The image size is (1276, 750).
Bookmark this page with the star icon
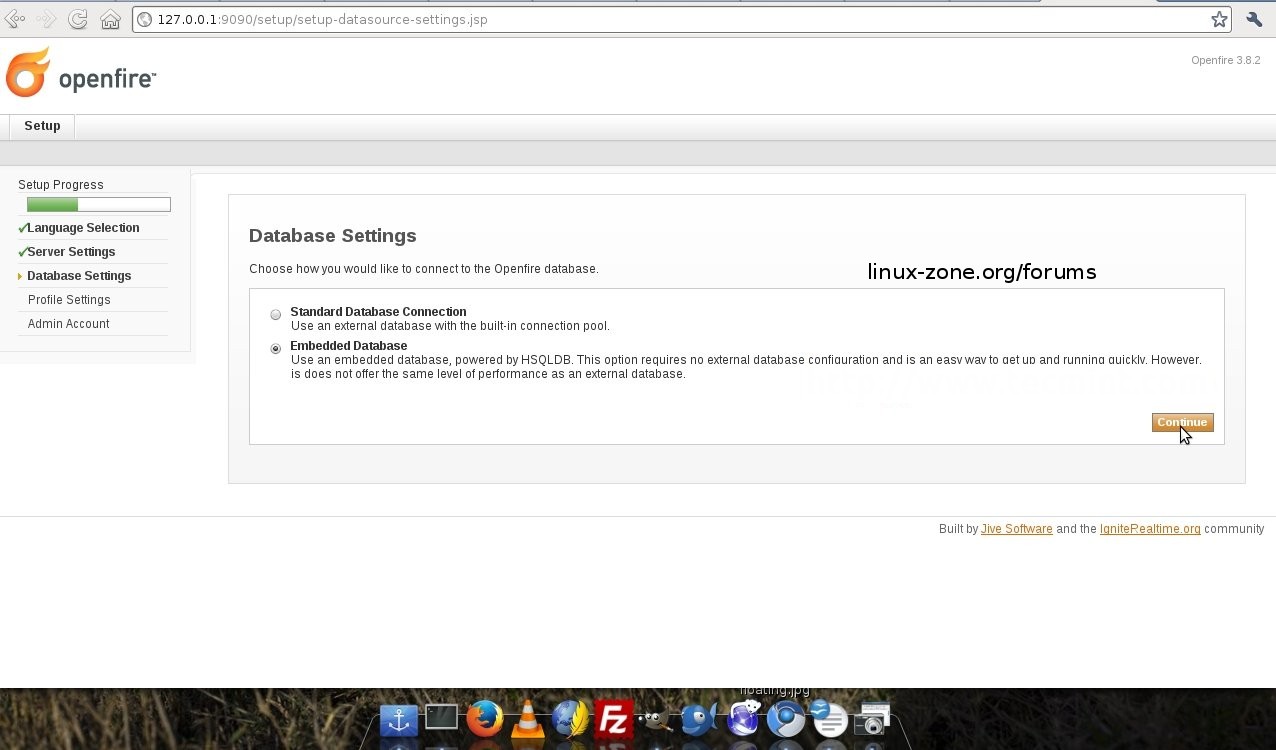coord(1219,19)
